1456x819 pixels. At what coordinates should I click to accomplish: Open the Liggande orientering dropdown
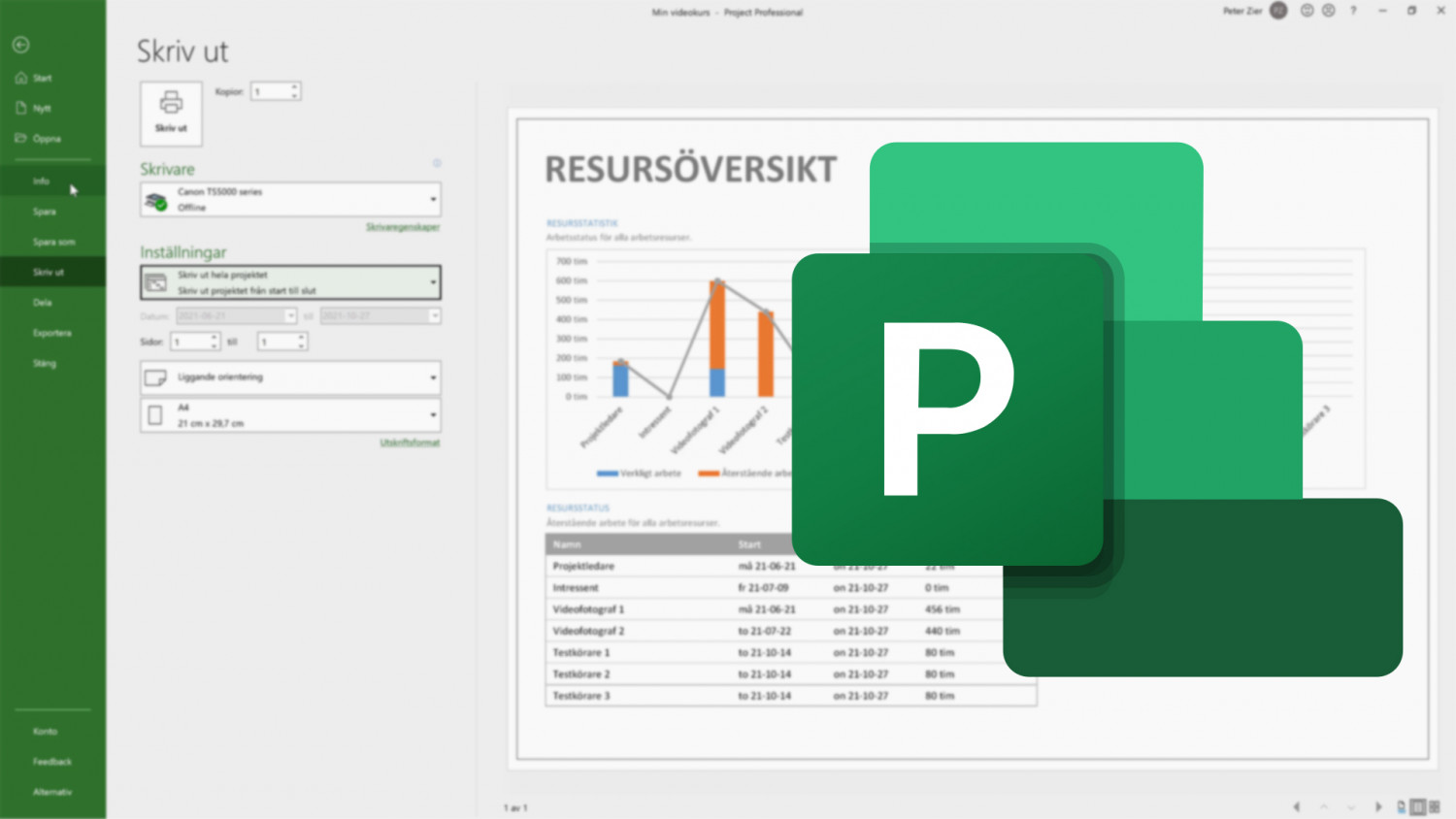pos(434,377)
